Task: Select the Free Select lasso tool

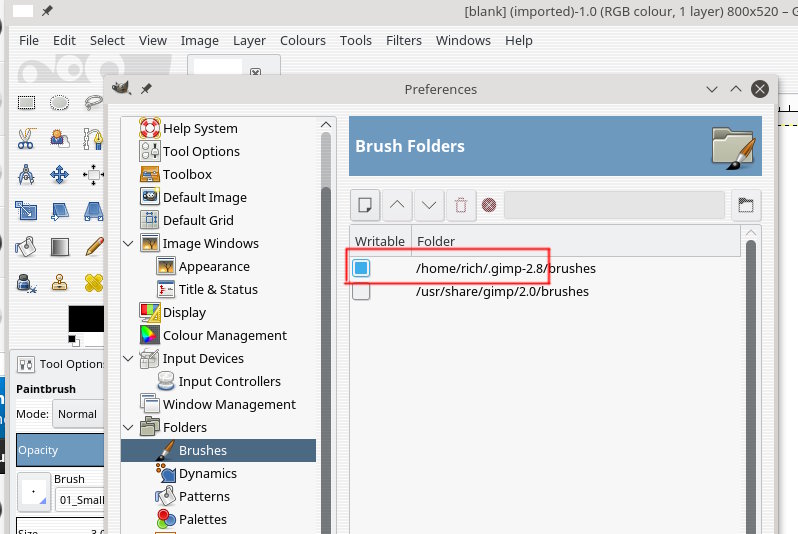Action: (94, 103)
